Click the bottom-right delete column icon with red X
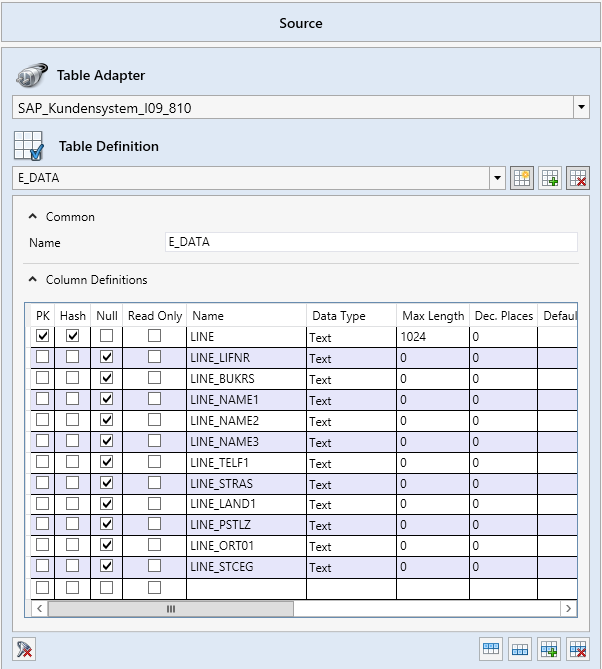Image resolution: width=602 pixels, height=669 pixels. [x=577, y=648]
